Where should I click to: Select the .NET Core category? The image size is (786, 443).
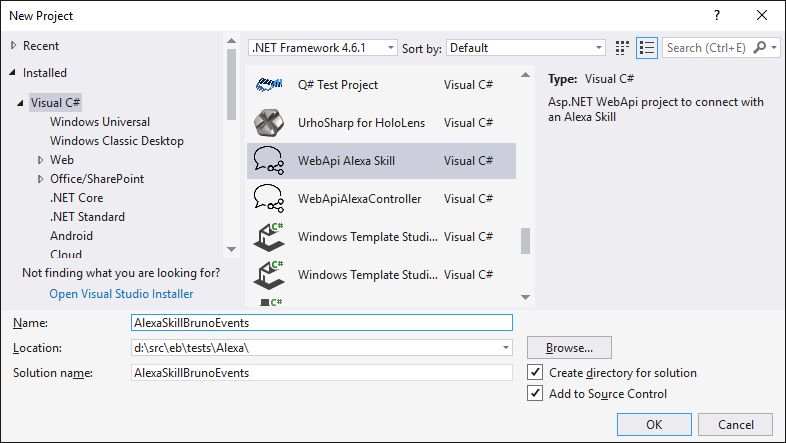click(x=76, y=198)
